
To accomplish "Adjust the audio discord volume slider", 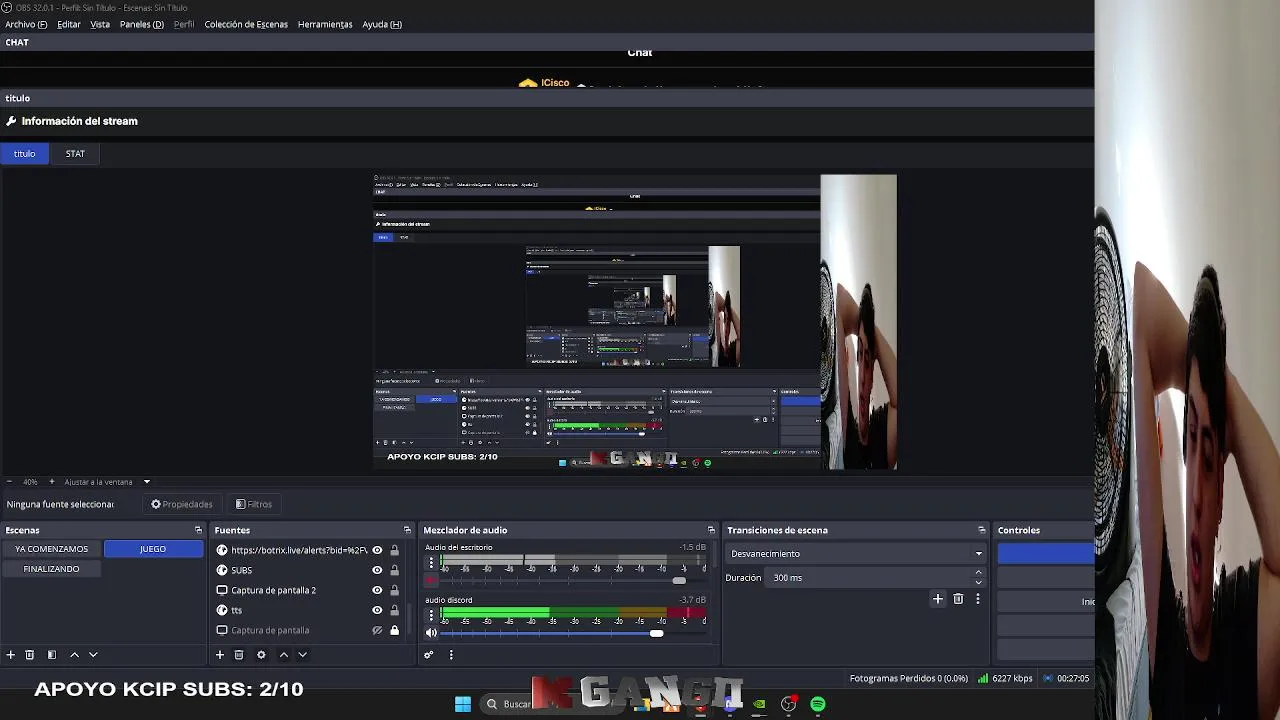I will click(x=656, y=633).
